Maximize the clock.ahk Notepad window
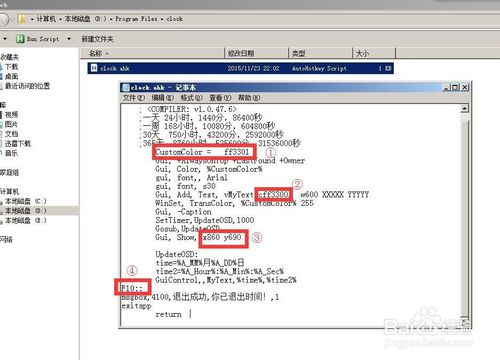Viewport: 500px width, 360px height. pos(455,87)
